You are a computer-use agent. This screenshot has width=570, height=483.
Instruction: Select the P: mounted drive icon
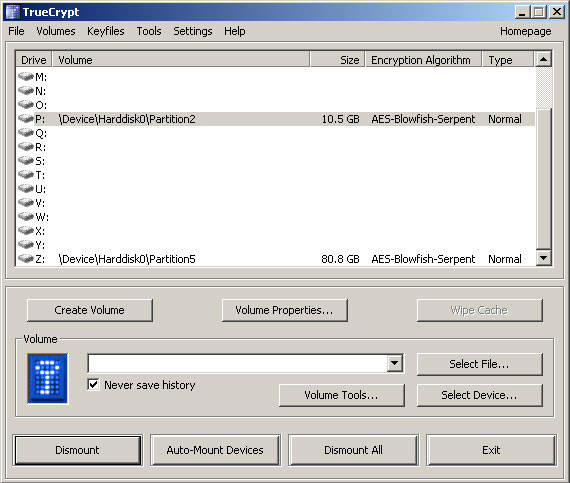pyautogui.click(x=26, y=118)
